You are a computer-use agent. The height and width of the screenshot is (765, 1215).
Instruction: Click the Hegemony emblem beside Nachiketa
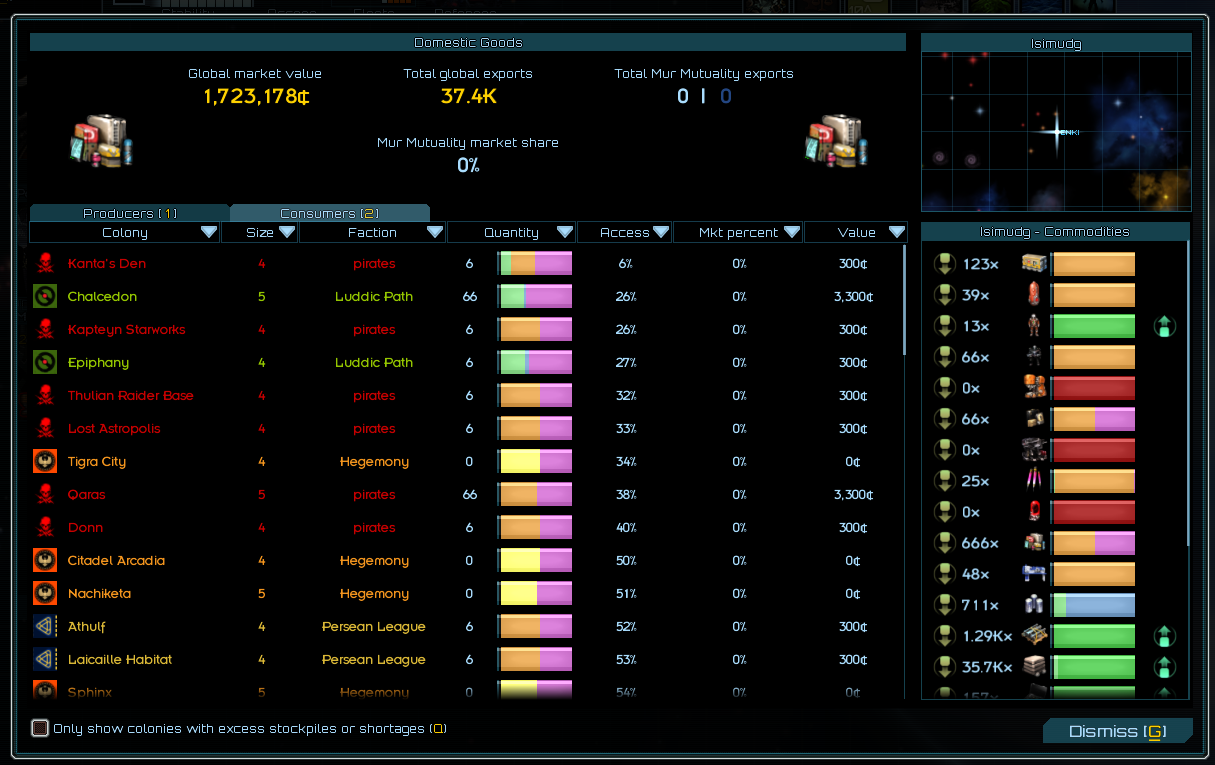click(x=44, y=594)
